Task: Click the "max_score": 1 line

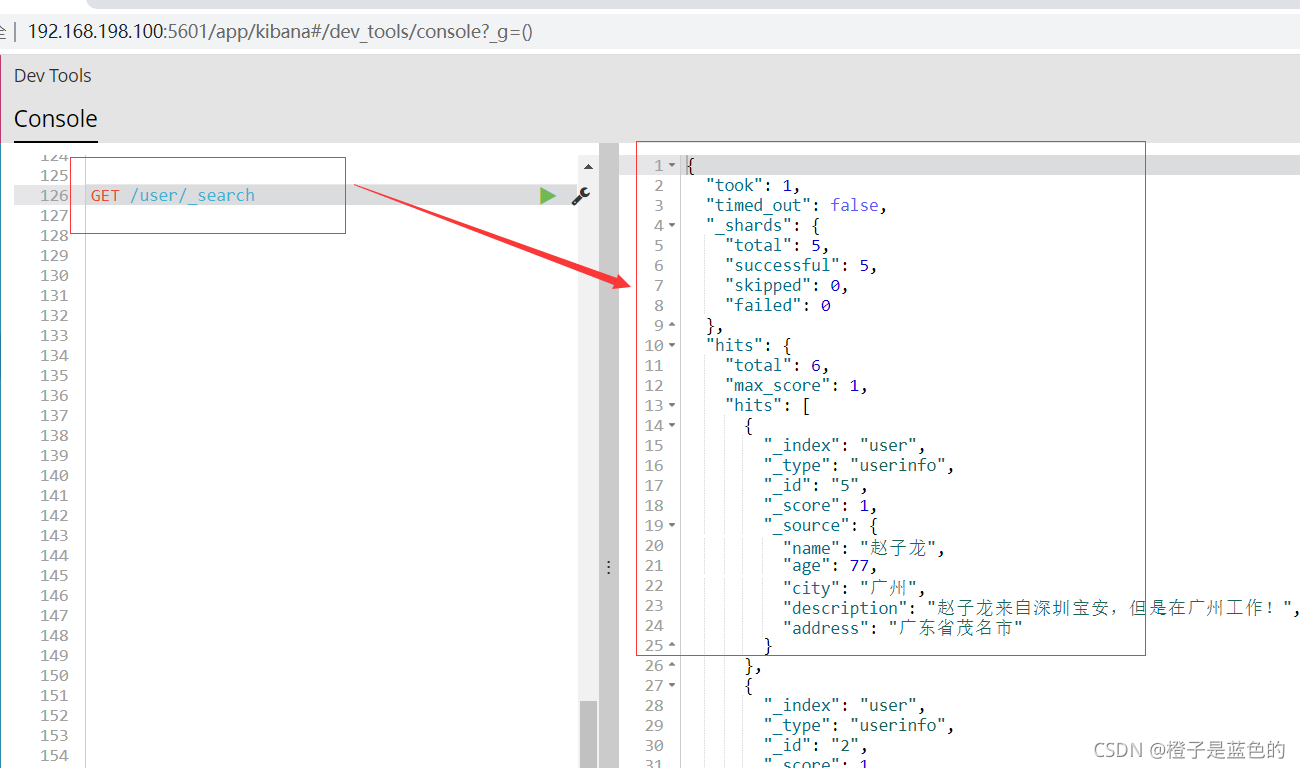Action: [796, 385]
